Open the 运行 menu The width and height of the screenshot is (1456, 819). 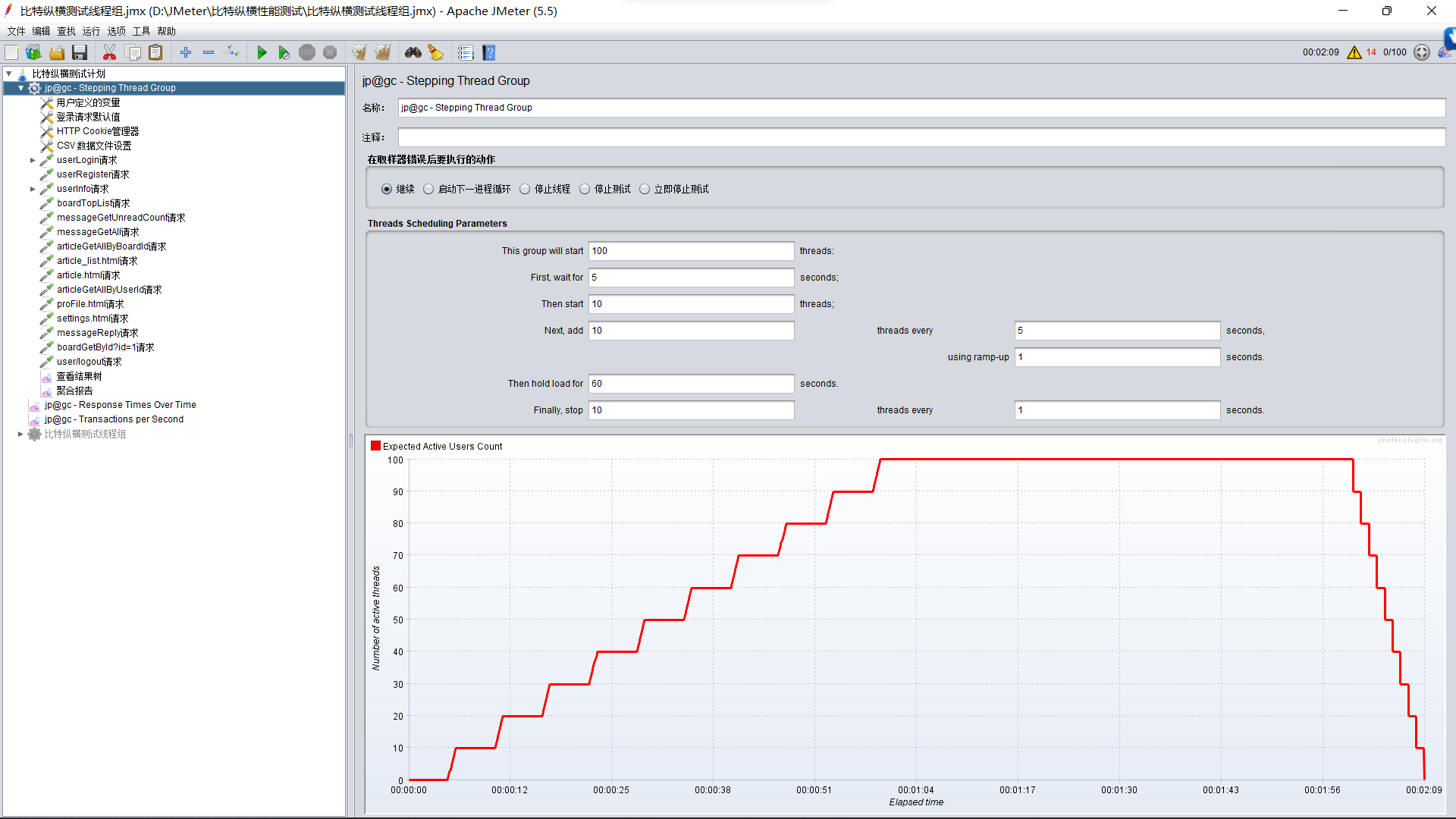pyautogui.click(x=91, y=31)
